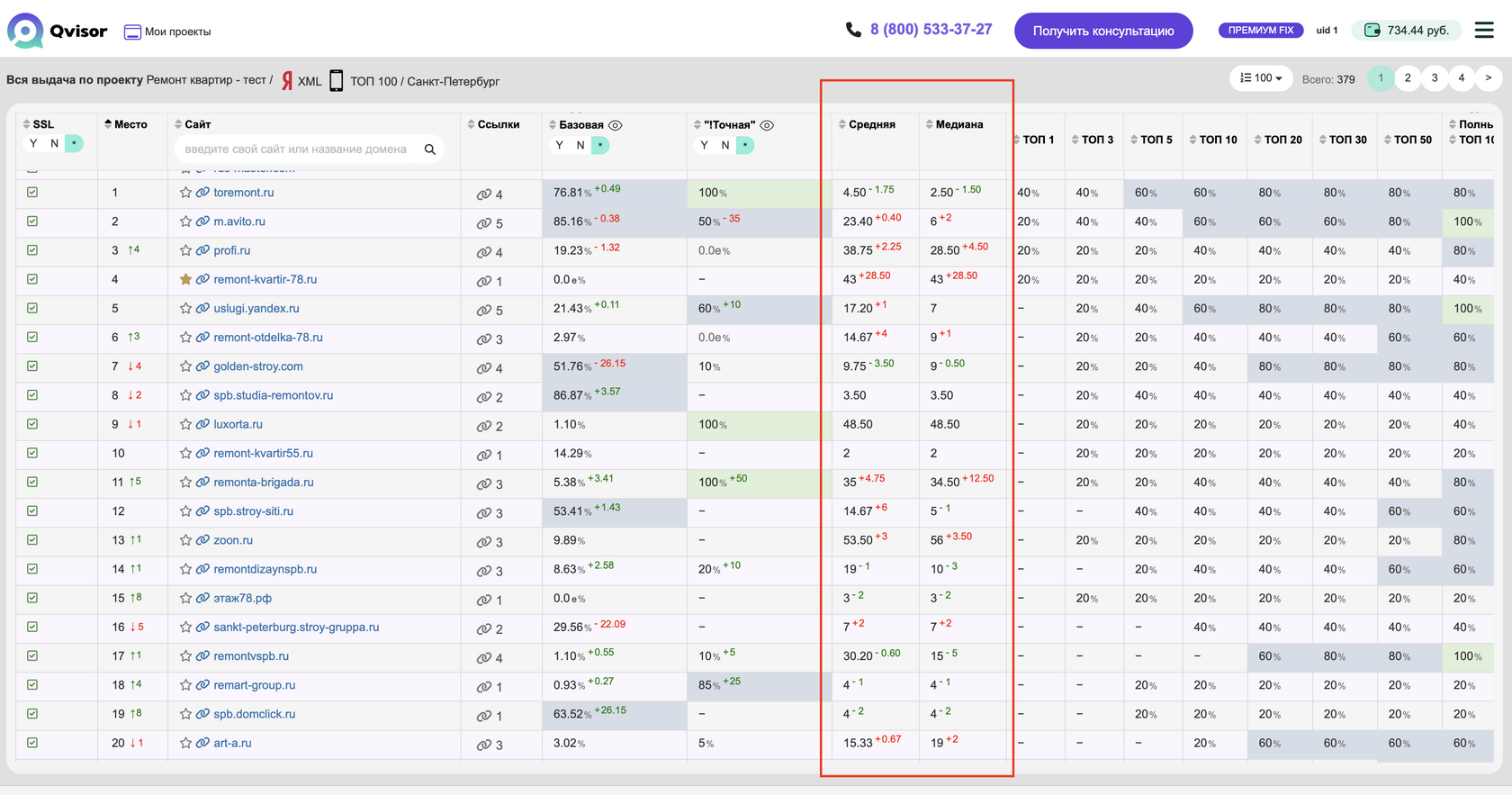This screenshot has width=1512, height=795.
Task: Open links count icon for remonta-brigada.ru
Action: pos(484,484)
